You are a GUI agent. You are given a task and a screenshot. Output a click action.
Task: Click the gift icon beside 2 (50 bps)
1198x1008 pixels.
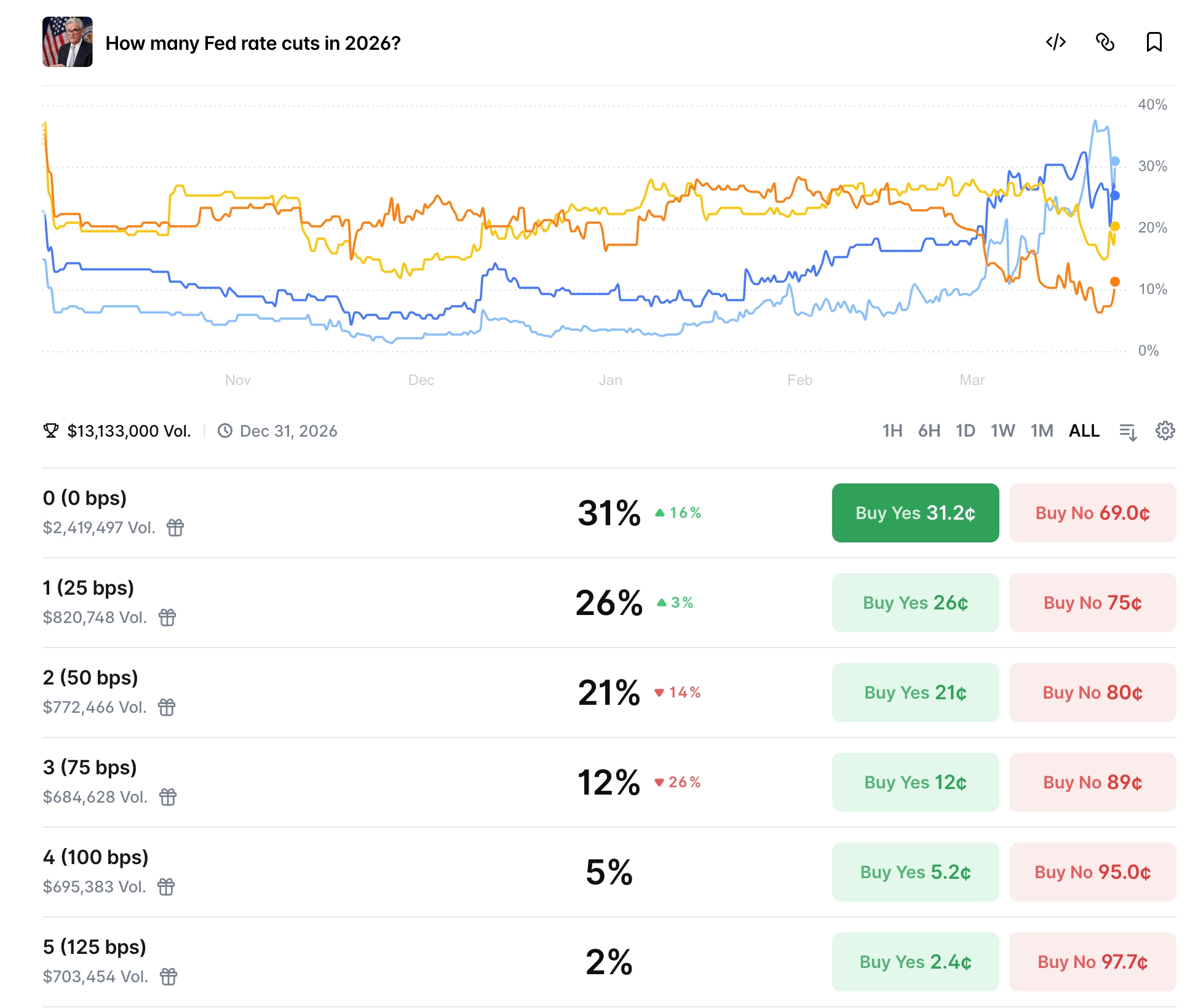point(168,707)
